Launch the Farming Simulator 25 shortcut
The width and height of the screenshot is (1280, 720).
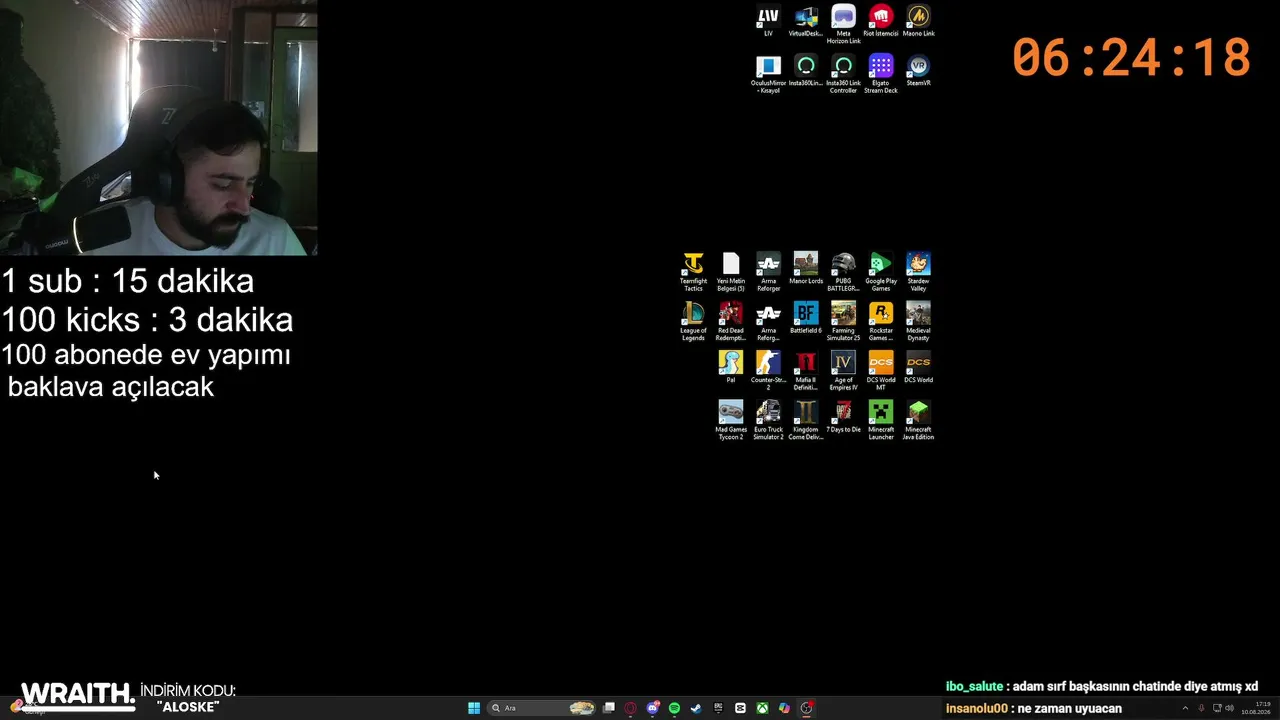(x=843, y=322)
